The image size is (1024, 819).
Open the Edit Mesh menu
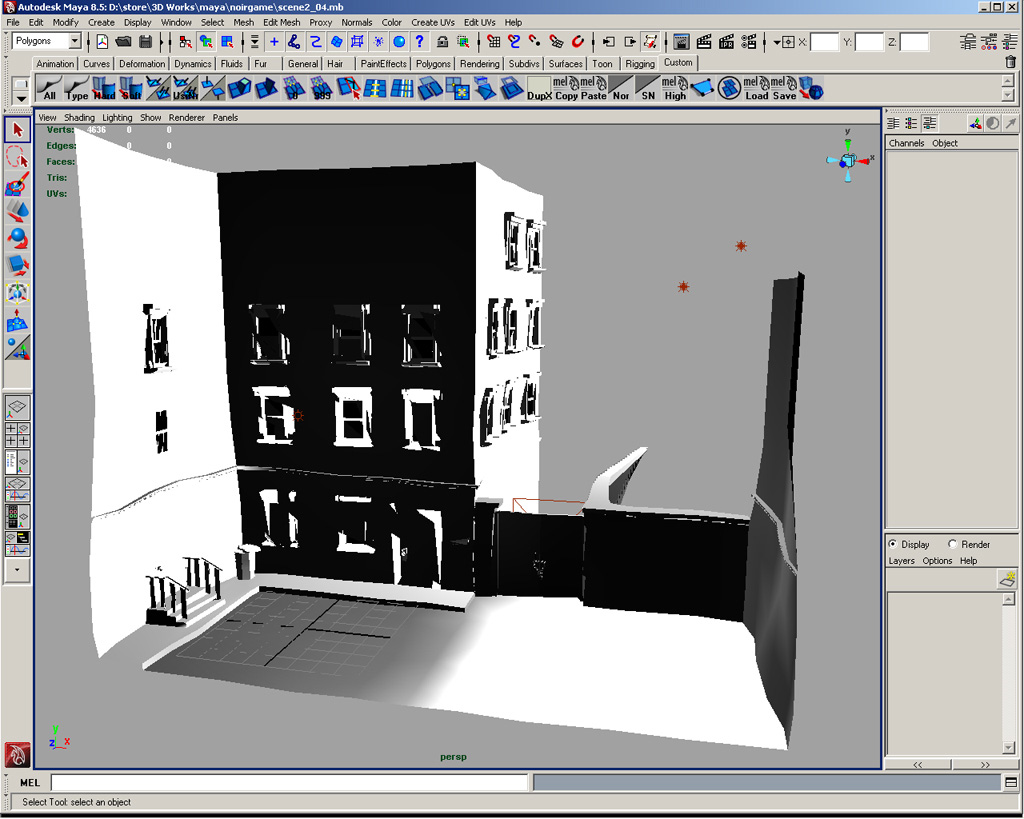(x=281, y=22)
